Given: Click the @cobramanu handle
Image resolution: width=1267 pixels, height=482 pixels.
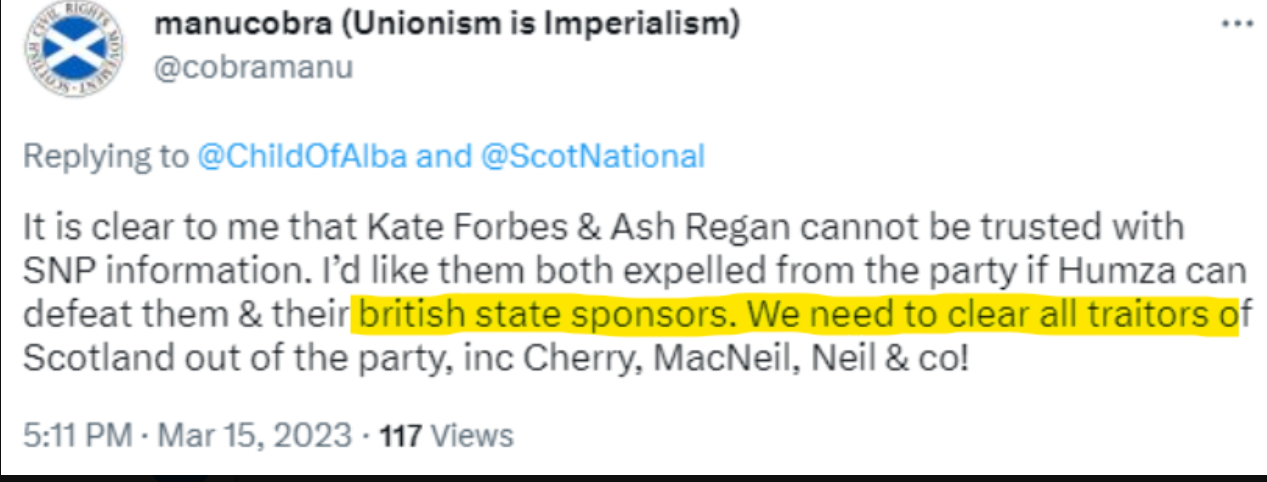Looking at the screenshot, I should pos(253,68).
